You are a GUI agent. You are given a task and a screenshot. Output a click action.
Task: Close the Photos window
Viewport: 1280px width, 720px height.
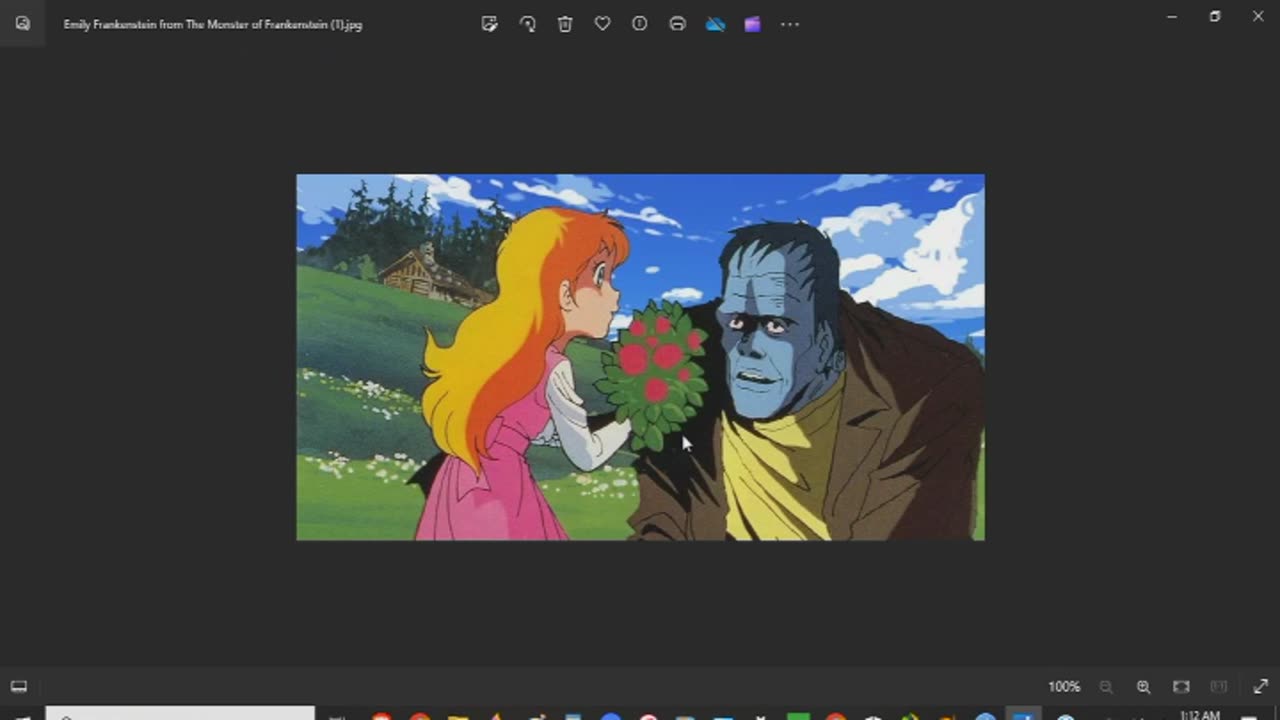pos(1258,16)
